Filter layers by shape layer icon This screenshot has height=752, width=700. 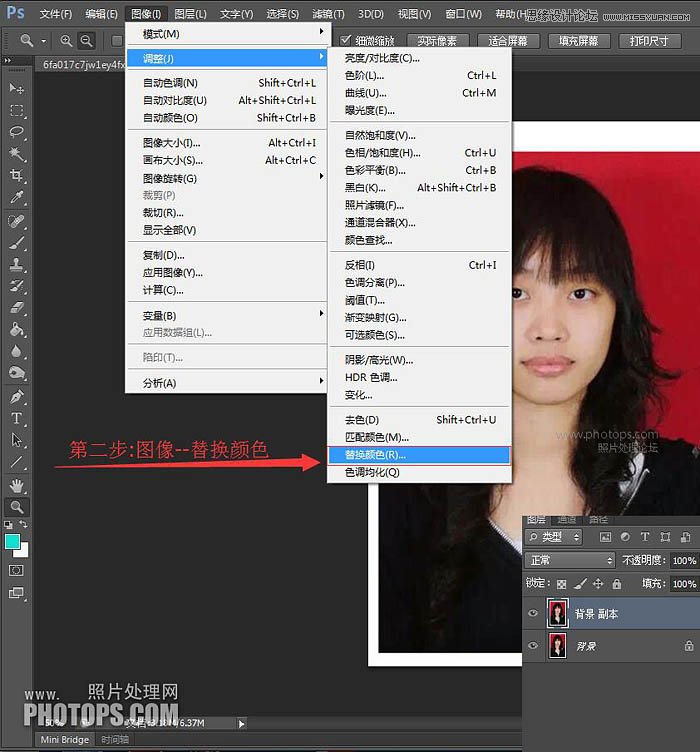[665, 537]
